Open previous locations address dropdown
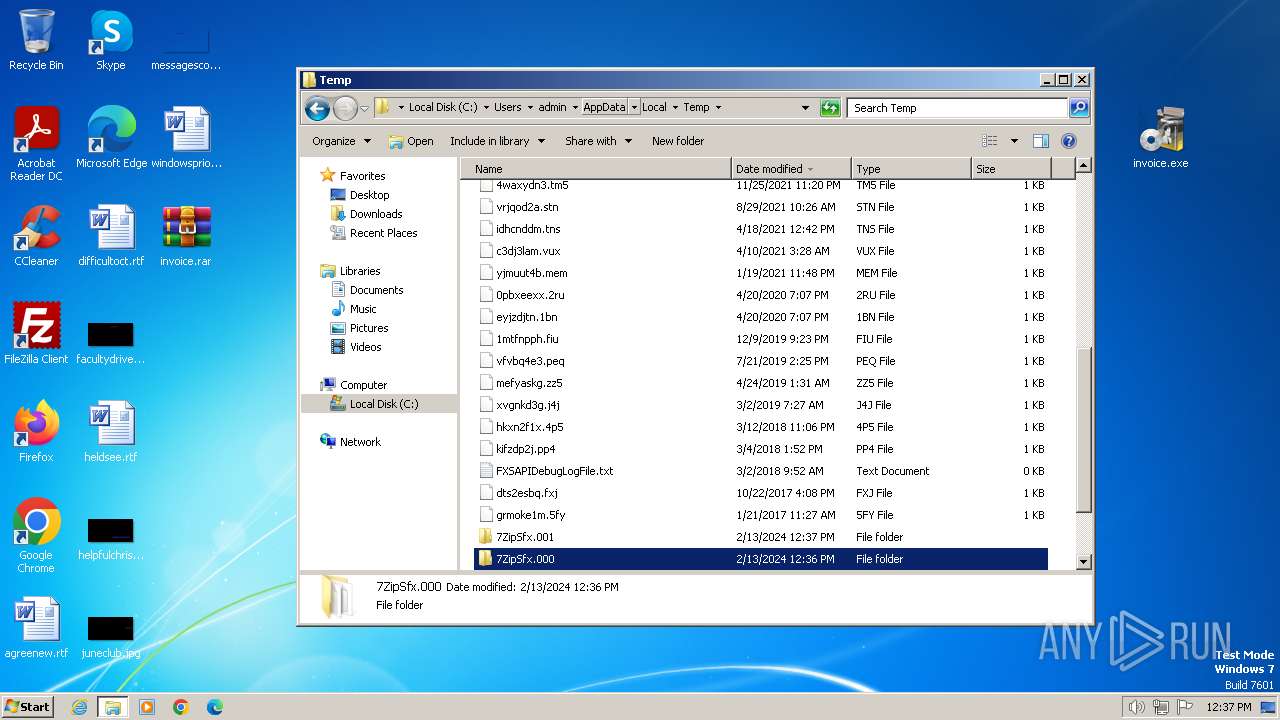 click(805, 108)
